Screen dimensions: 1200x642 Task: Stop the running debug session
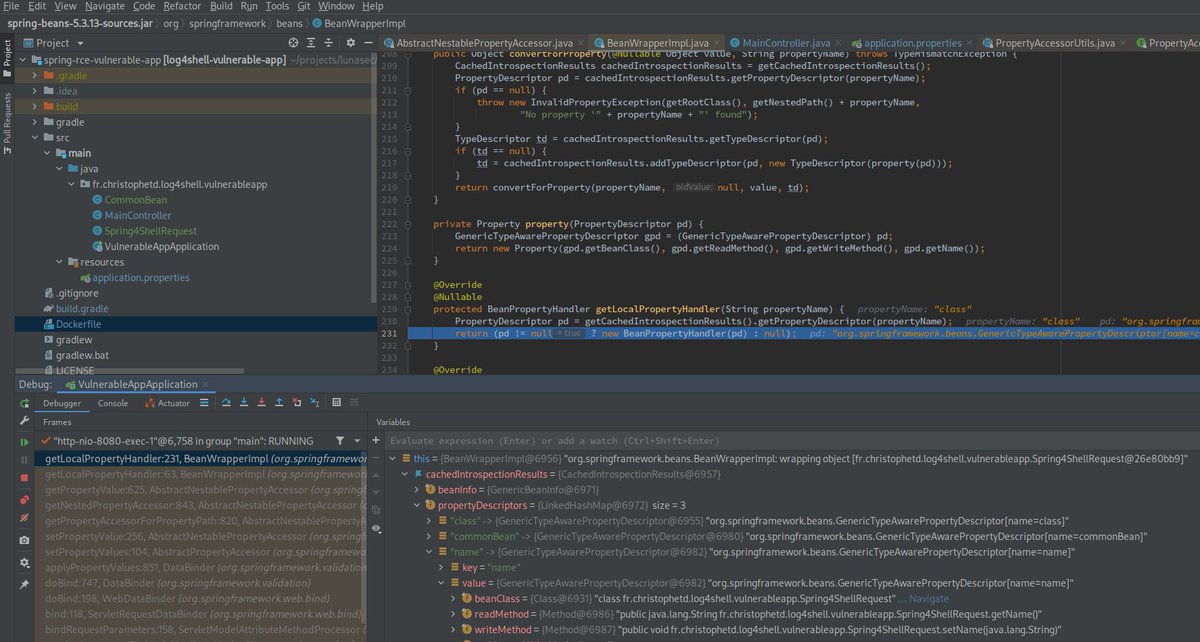click(x=24, y=478)
